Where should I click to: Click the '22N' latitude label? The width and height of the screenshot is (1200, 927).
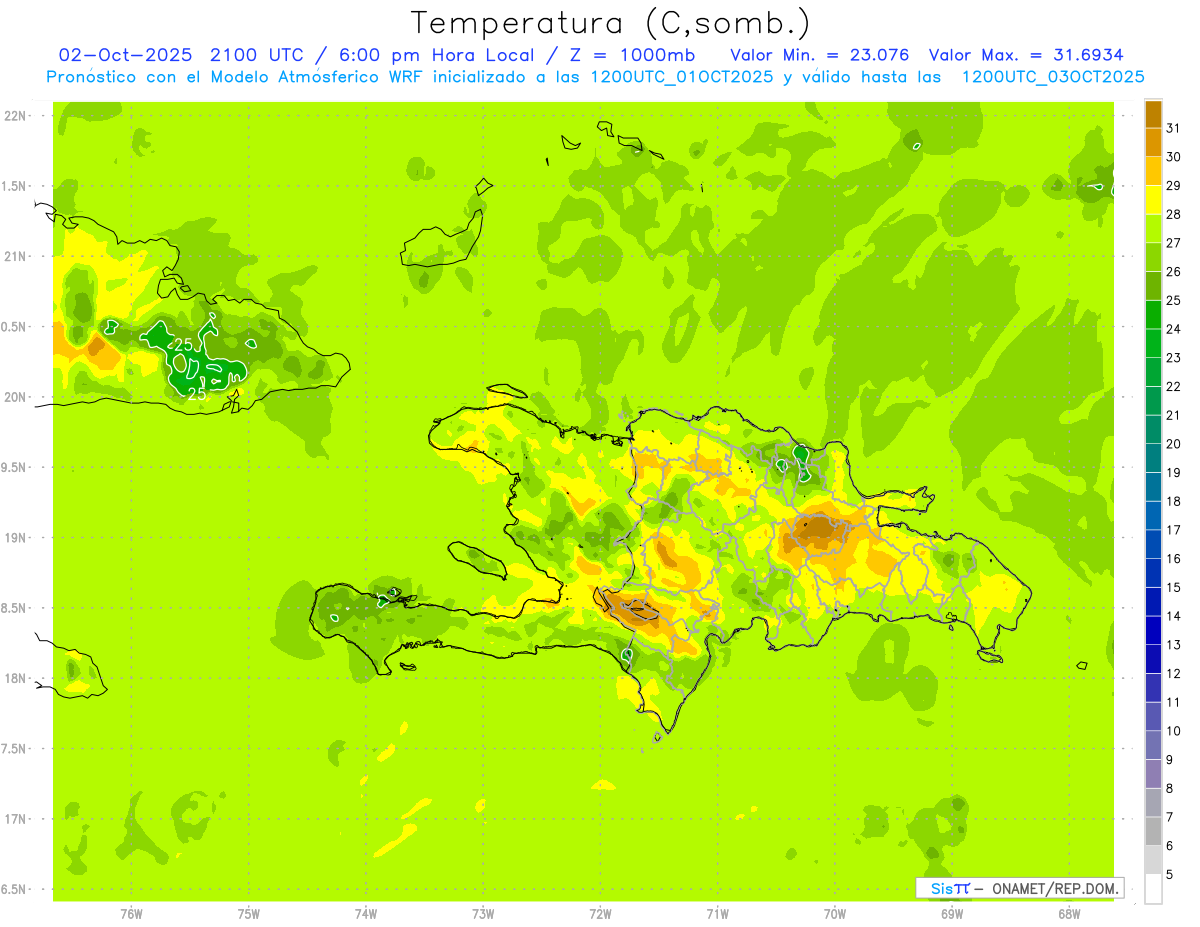click(x=16, y=116)
